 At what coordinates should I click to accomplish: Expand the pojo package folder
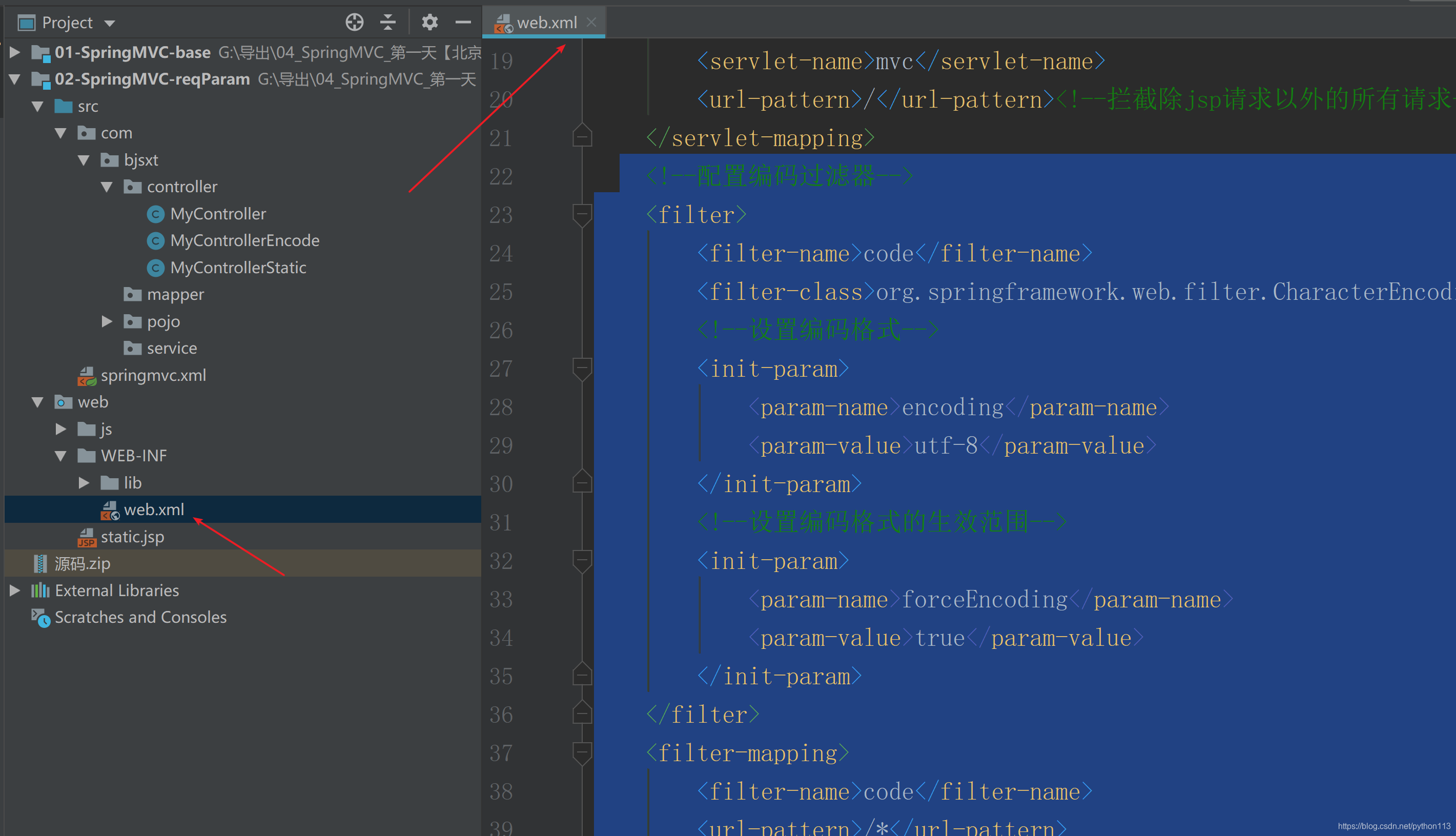tap(107, 321)
